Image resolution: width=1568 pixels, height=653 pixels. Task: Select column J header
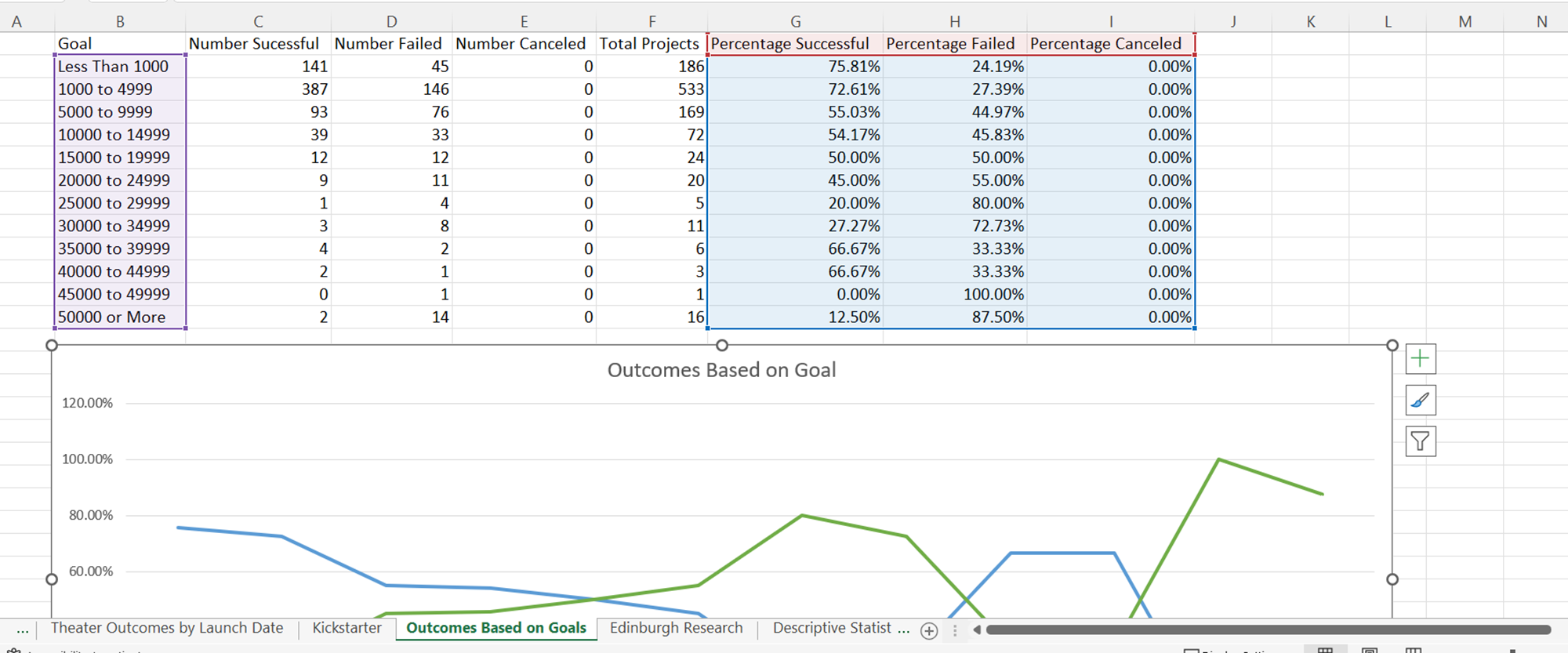click(1233, 22)
